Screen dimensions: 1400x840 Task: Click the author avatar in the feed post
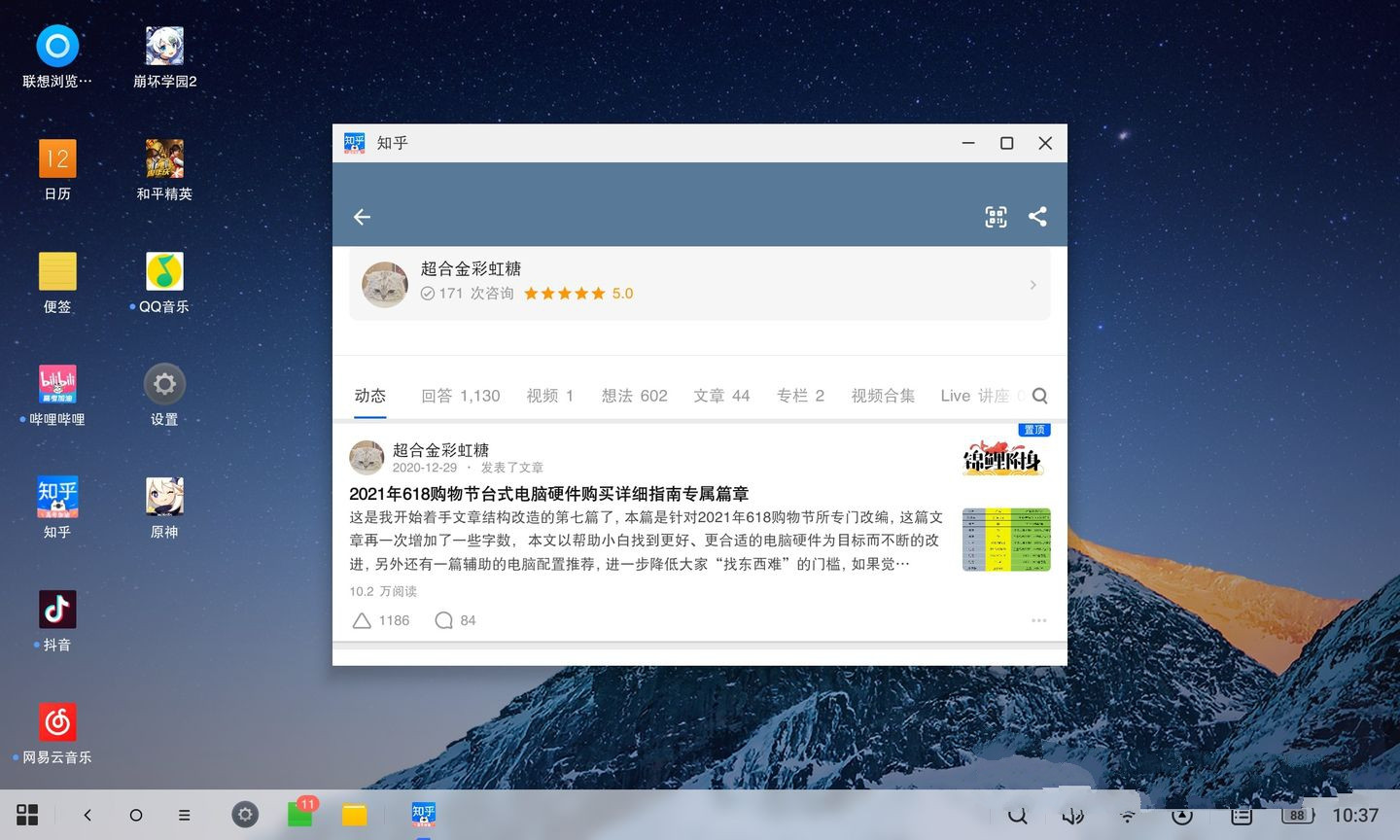click(367, 457)
